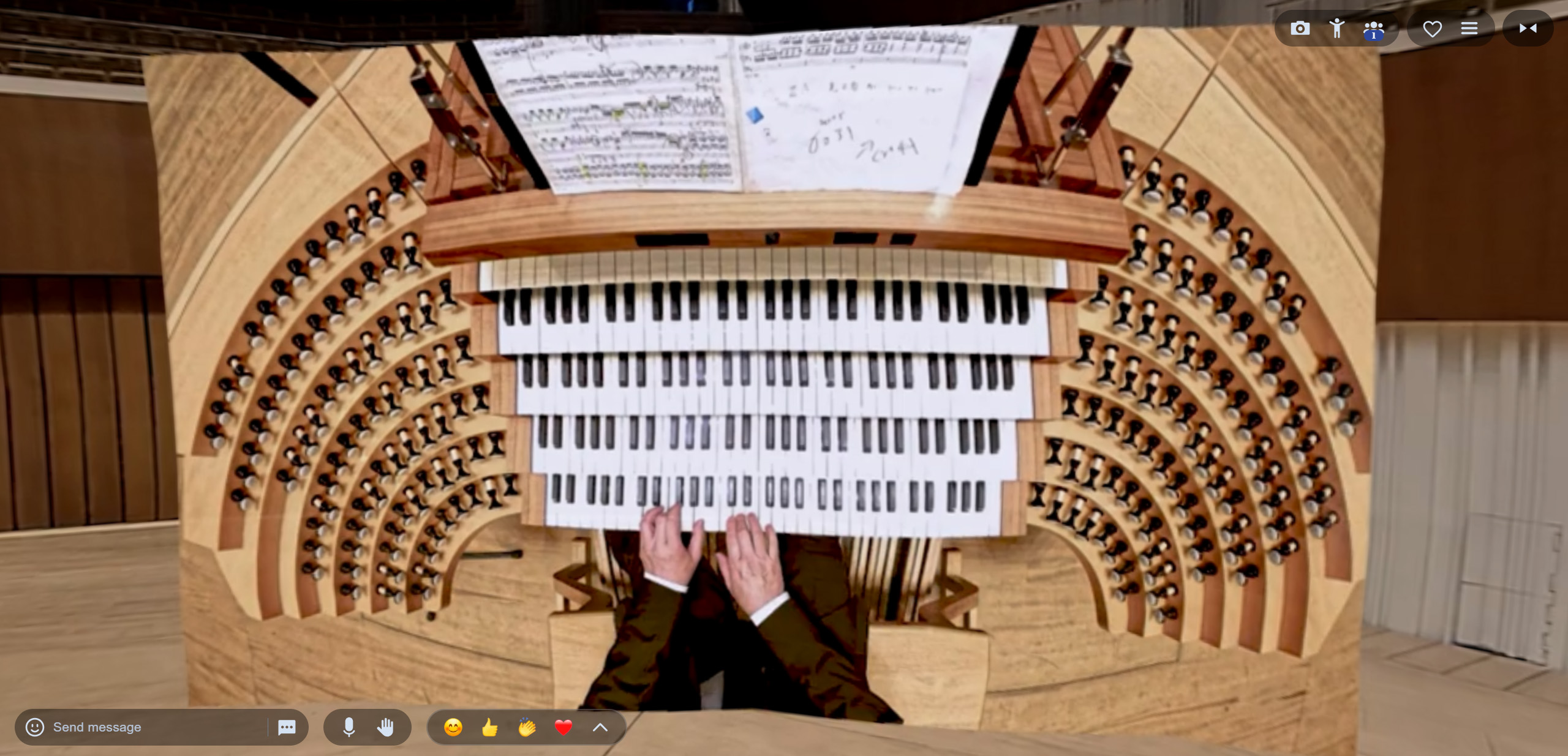
Task: Open the hamburger menu
Action: click(1469, 28)
